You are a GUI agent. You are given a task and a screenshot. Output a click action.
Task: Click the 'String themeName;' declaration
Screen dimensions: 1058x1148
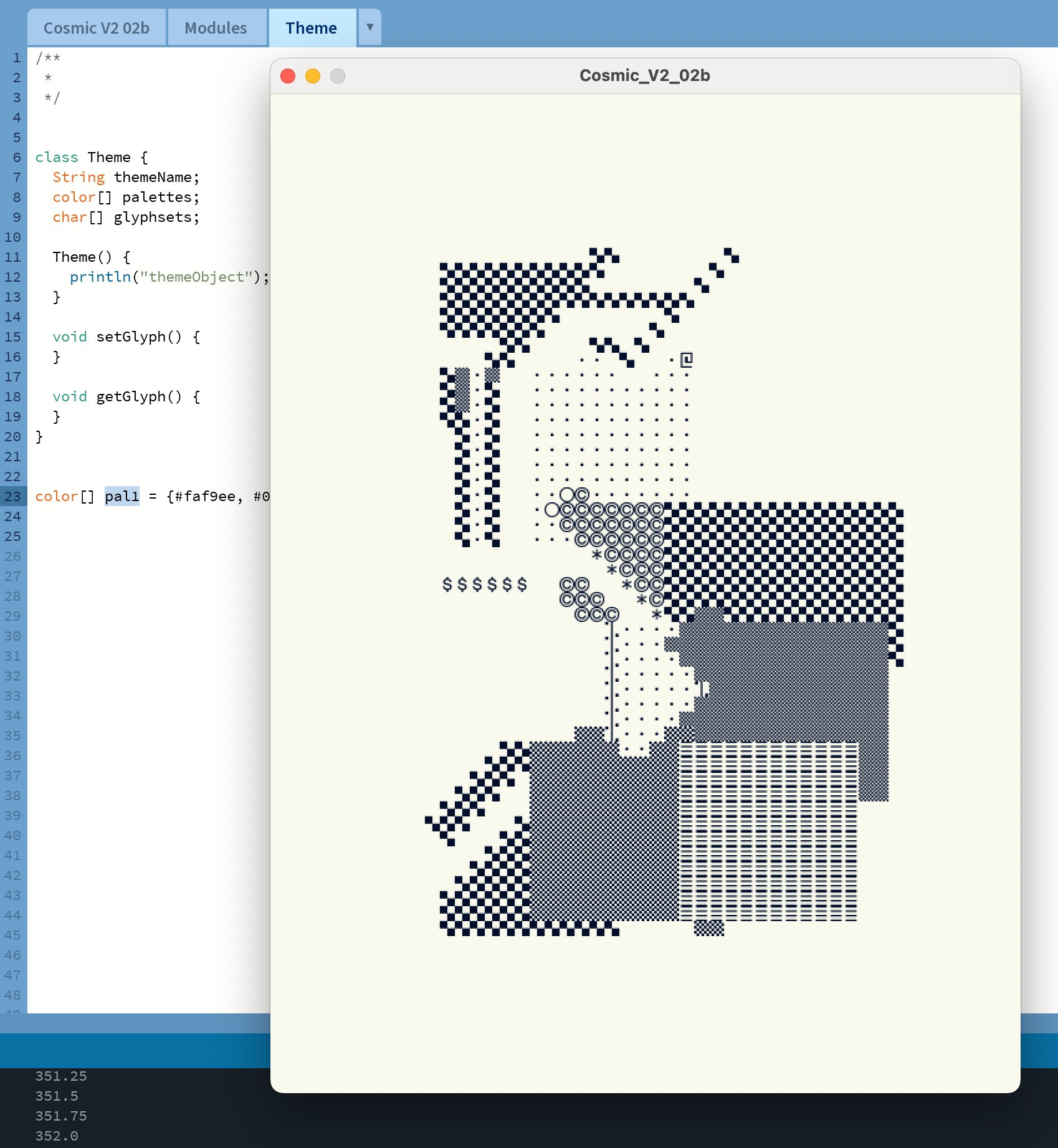[x=126, y=177]
